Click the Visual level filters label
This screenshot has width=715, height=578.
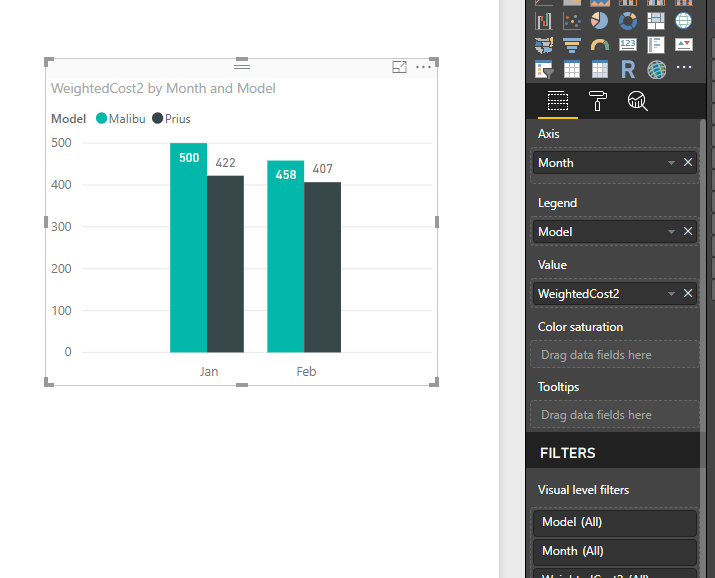583,490
